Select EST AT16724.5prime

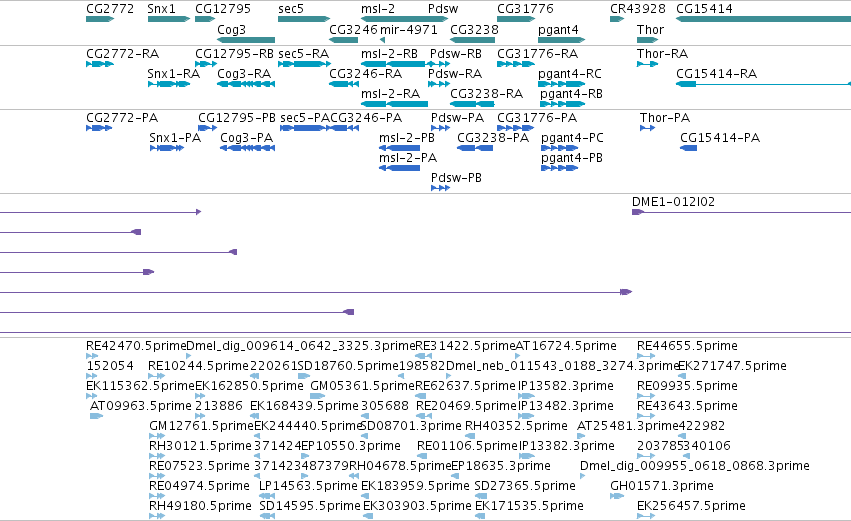[517, 356]
